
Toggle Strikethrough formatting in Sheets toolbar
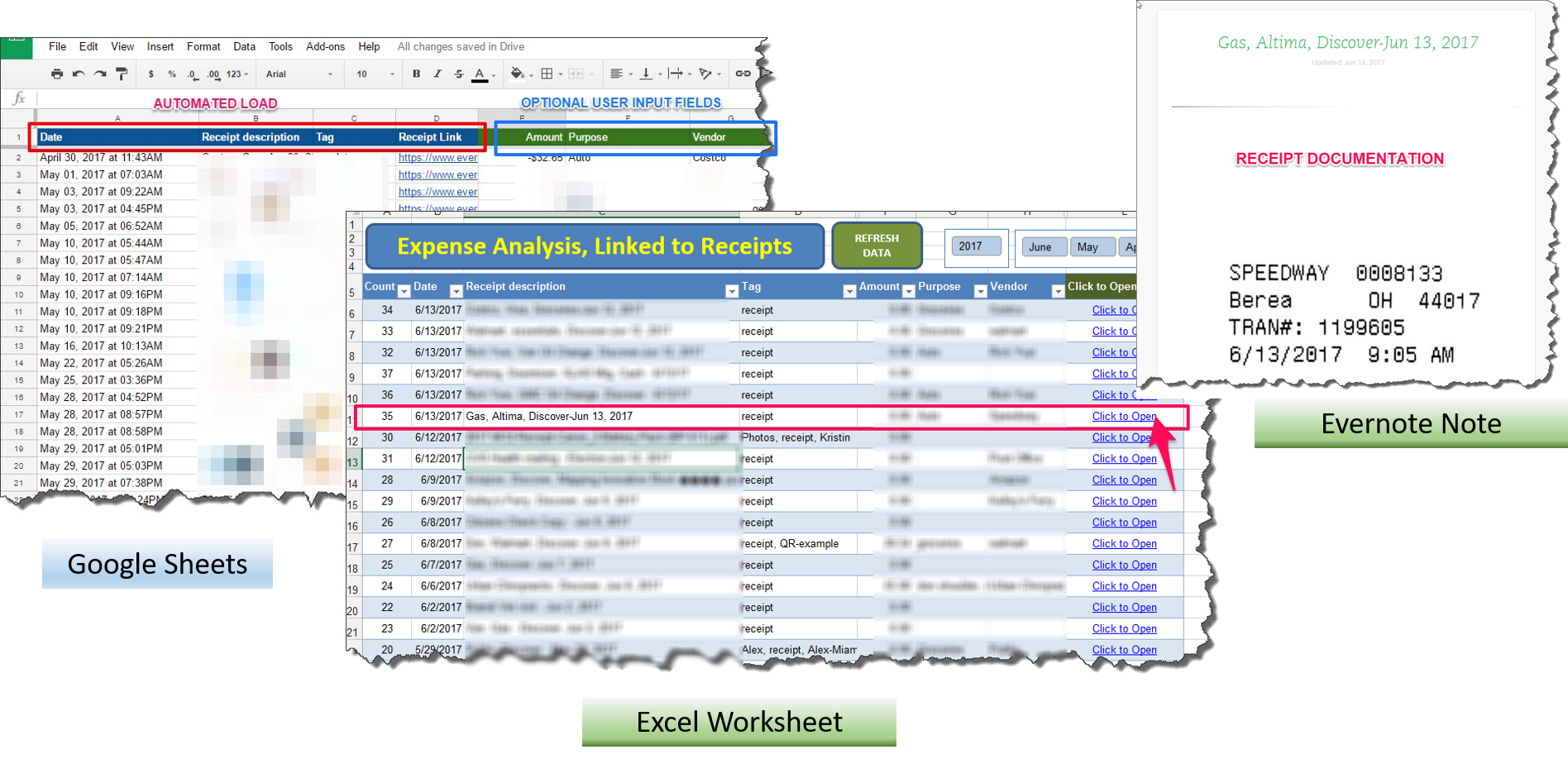click(459, 74)
